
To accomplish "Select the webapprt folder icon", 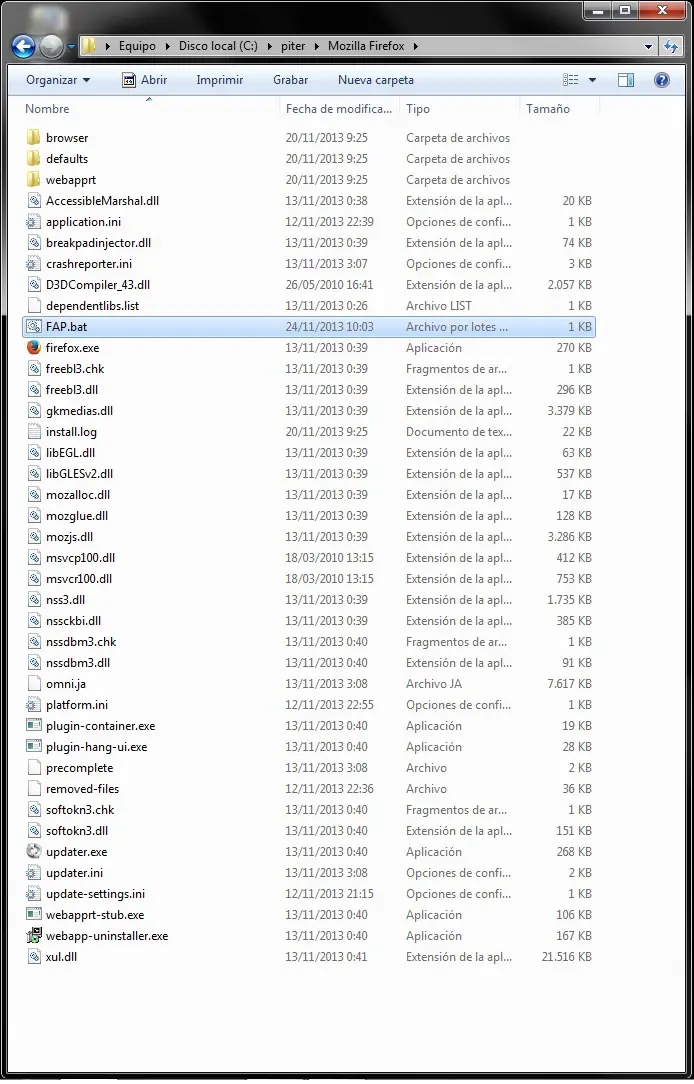I will click(34, 180).
